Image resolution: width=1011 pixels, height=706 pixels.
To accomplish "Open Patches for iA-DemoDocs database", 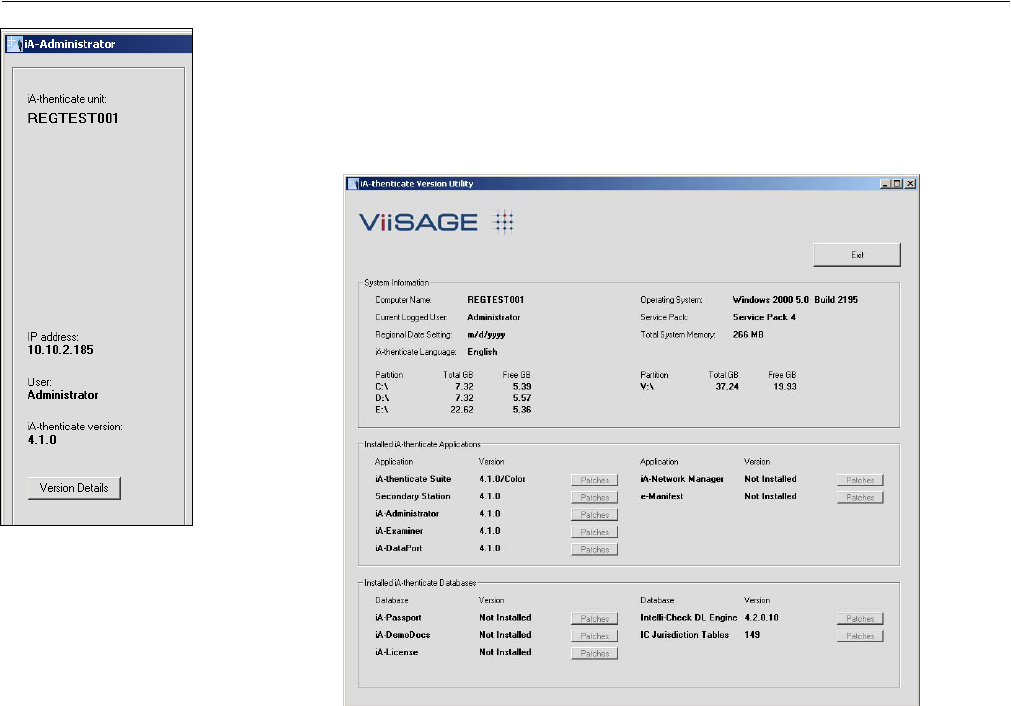I will [x=594, y=636].
